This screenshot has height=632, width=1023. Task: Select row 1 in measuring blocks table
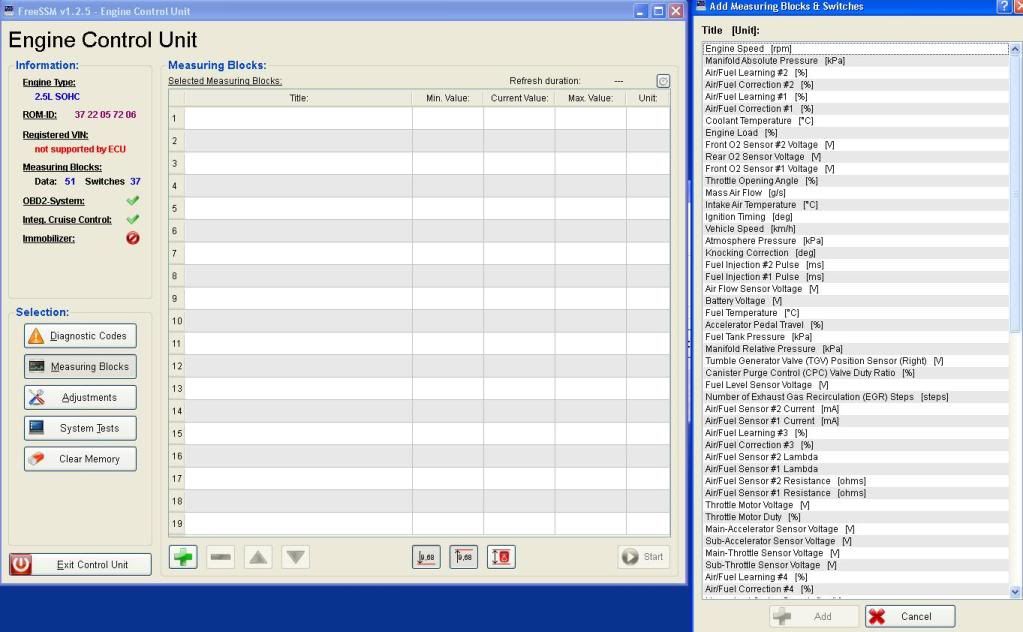419,118
